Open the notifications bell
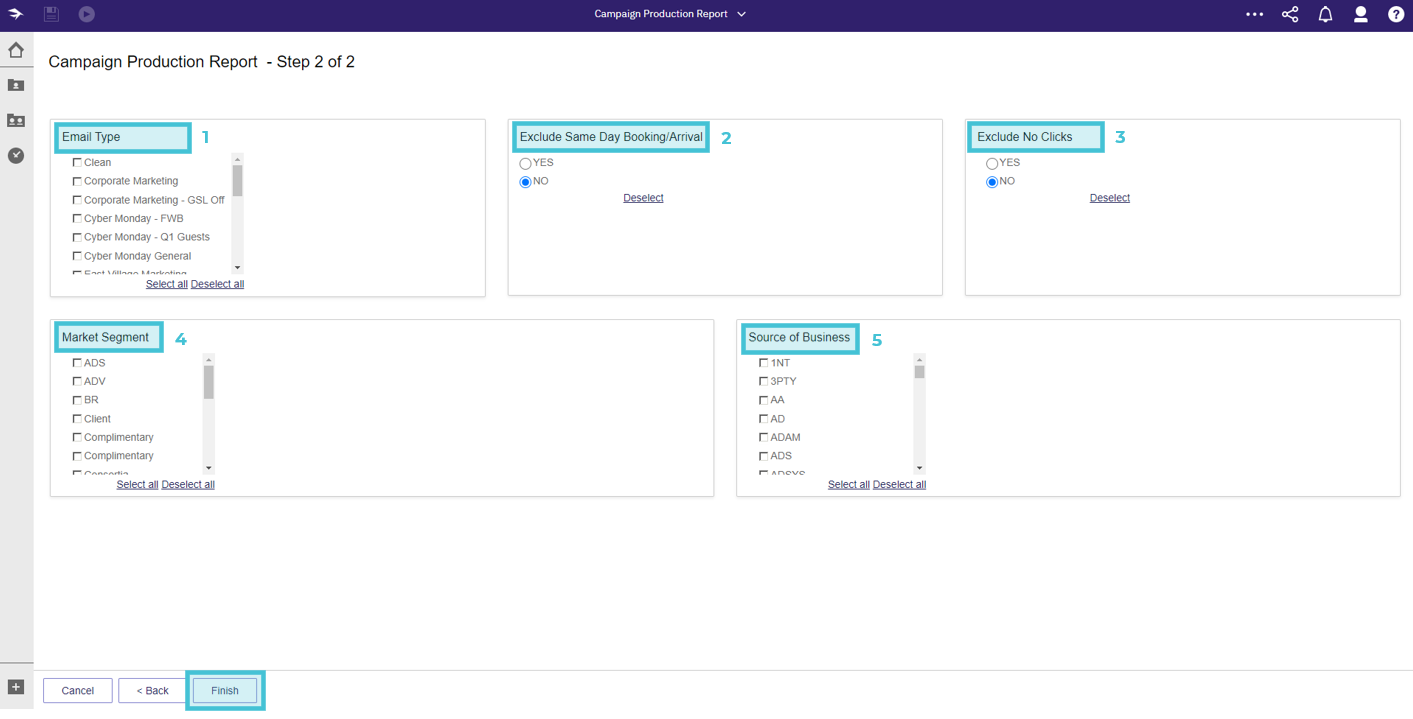 point(1325,14)
